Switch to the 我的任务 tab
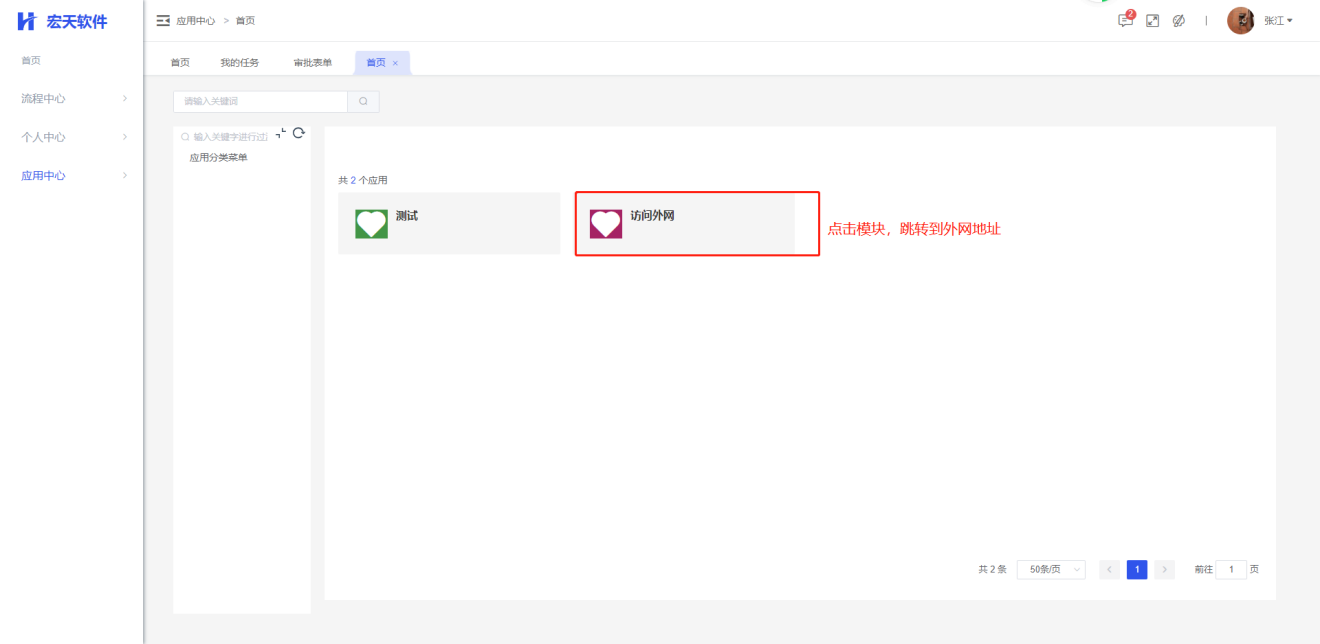1320x644 pixels. click(x=240, y=63)
